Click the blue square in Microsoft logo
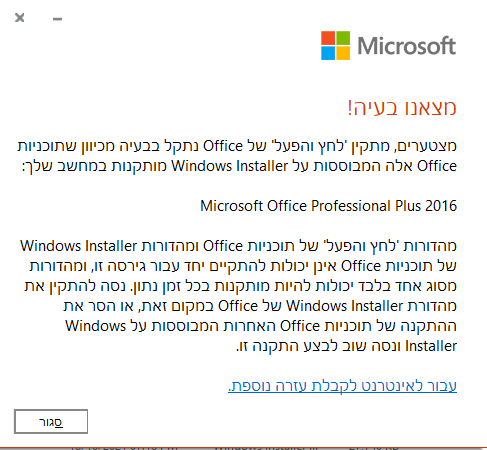 coord(328,53)
